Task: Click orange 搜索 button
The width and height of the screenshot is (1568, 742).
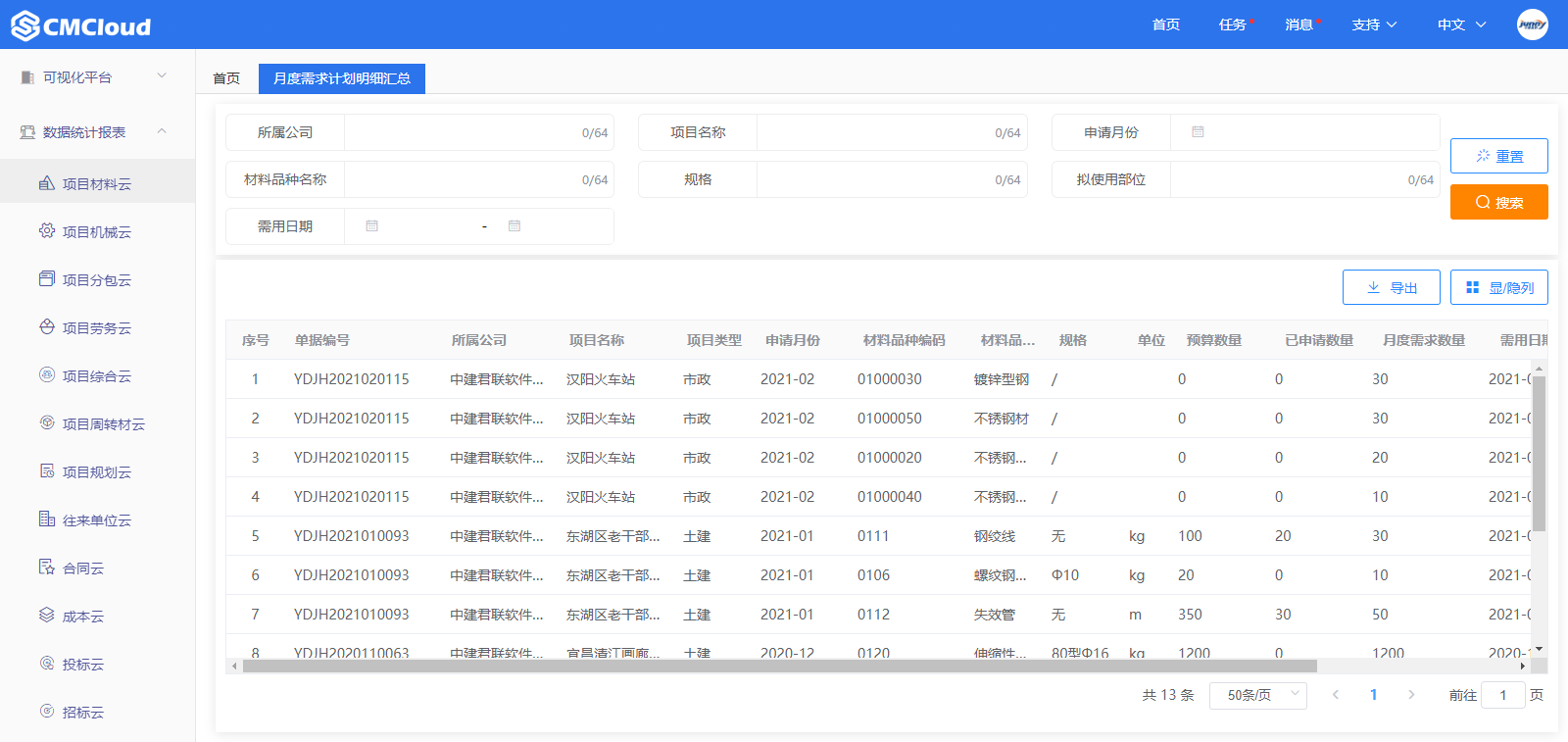Action: (x=1499, y=202)
